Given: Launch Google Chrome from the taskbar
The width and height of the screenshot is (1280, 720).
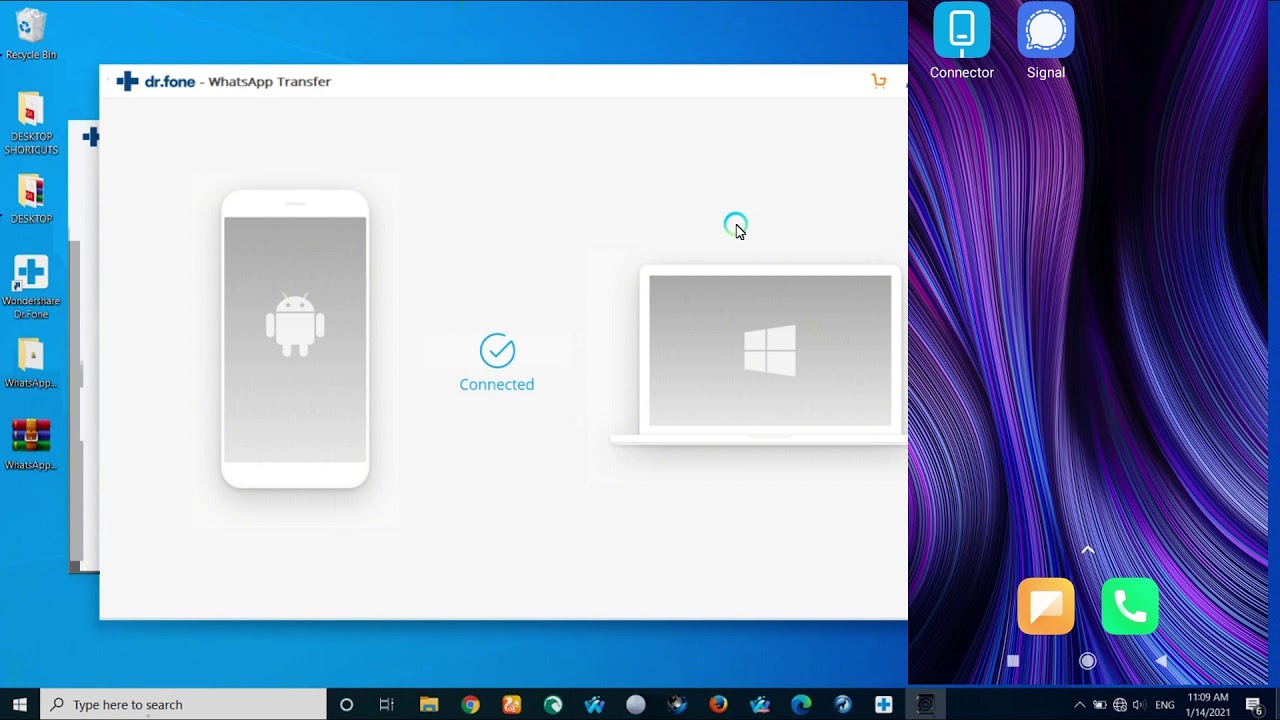Looking at the screenshot, I should tap(470, 704).
